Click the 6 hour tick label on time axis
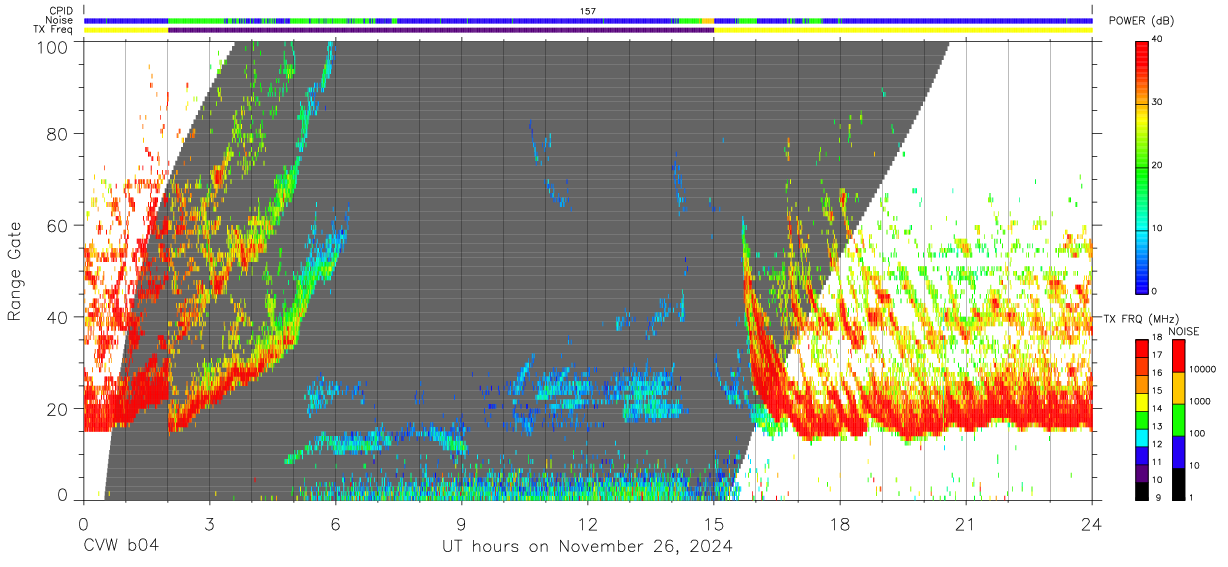This screenshot has width=1228, height=567. 335,525
